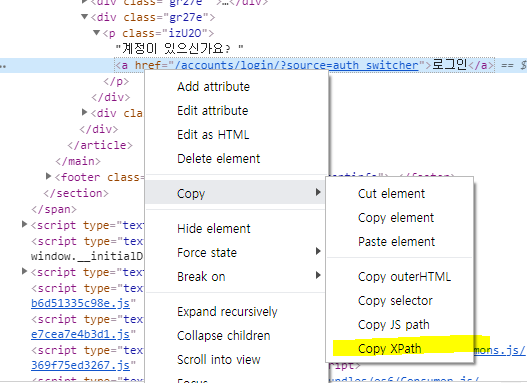Click submenu arrow next to Copy
The height and width of the screenshot is (383, 527).
(x=318, y=192)
